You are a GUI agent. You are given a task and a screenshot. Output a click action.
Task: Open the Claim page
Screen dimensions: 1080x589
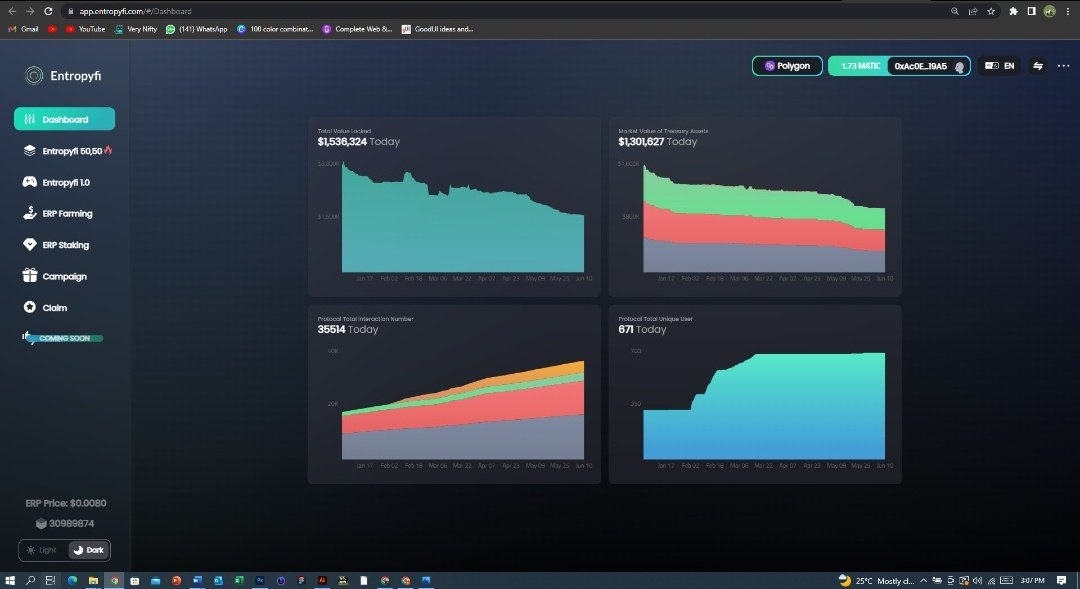pyautogui.click(x=45, y=308)
